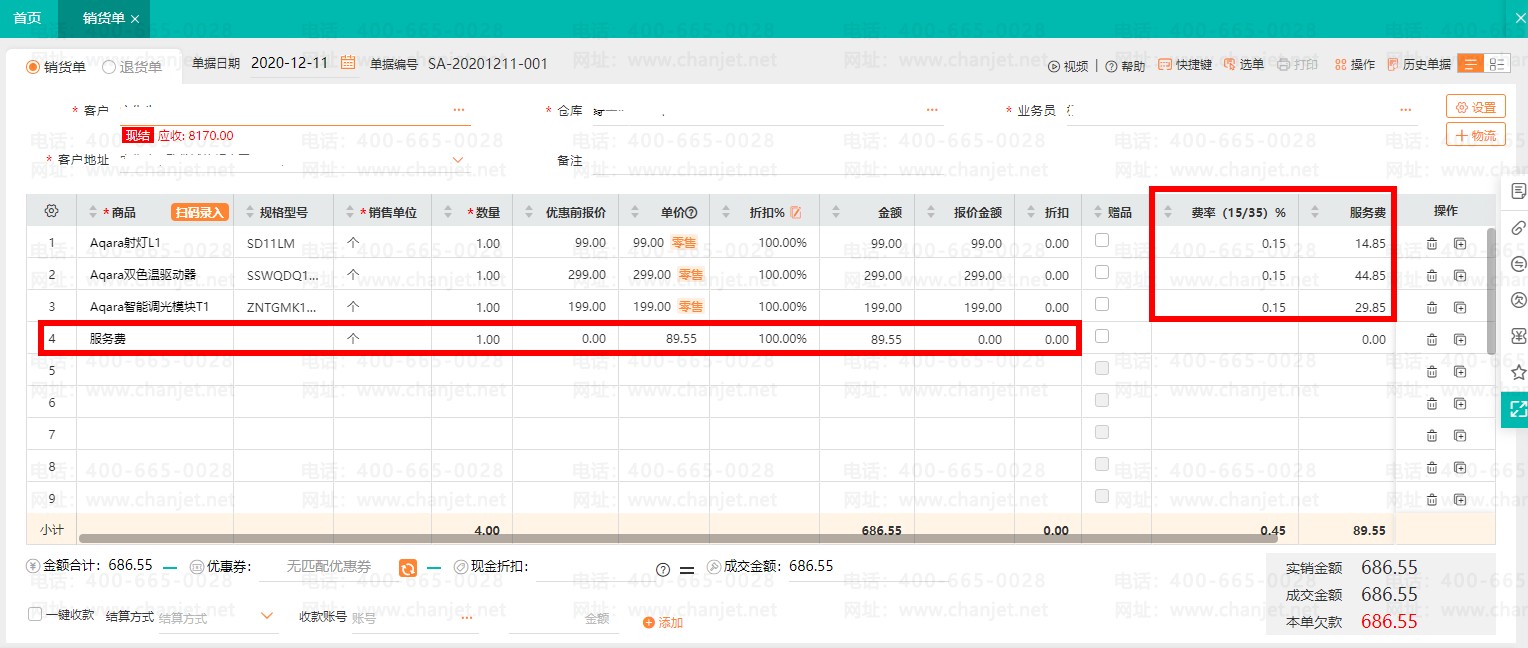1528x648 pixels.
Task: Click the 单价 help question icon
Action: 690,212
